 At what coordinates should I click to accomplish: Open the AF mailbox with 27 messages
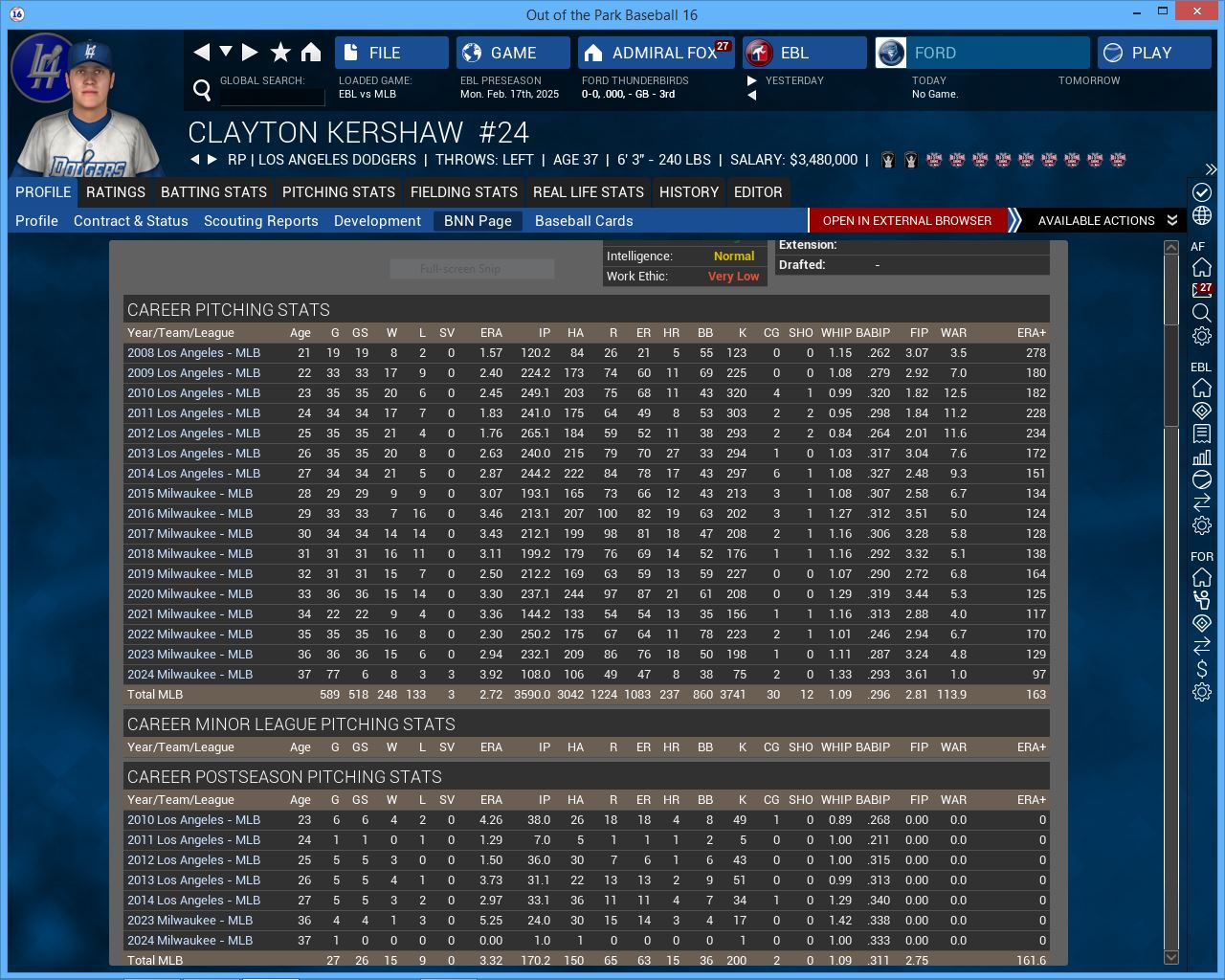pyautogui.click(x=1202, y=290)
